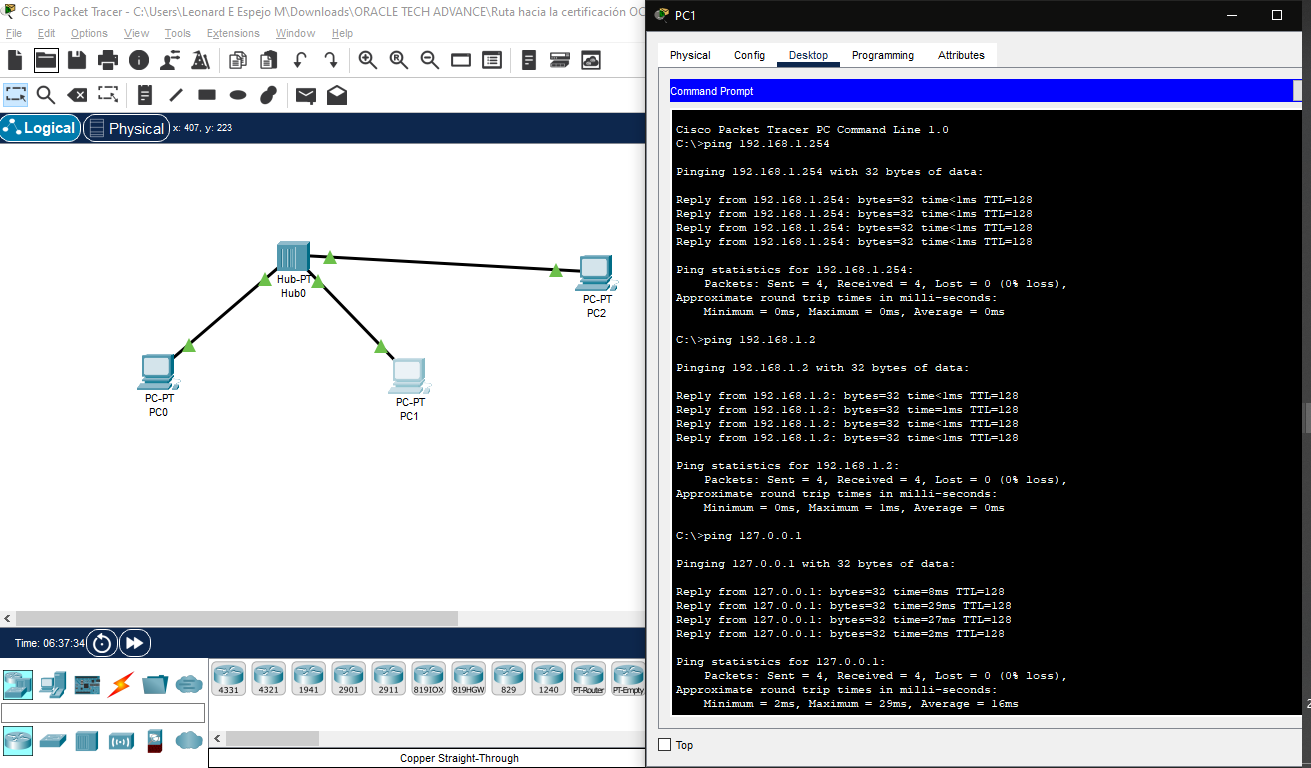This screenshot has width=1311, height=768.
Task: Click the Hub0 device in workspace
Action: [x=293, y=258]
